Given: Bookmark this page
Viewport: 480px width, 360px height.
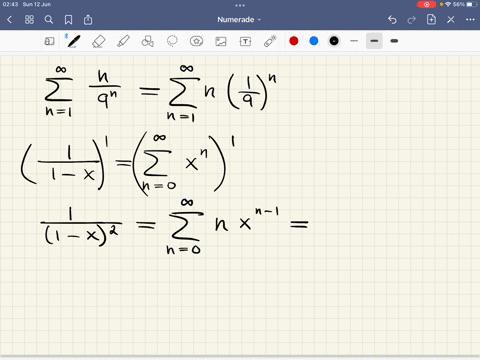Looking at the screenshot, I should [x=68, y=20].
